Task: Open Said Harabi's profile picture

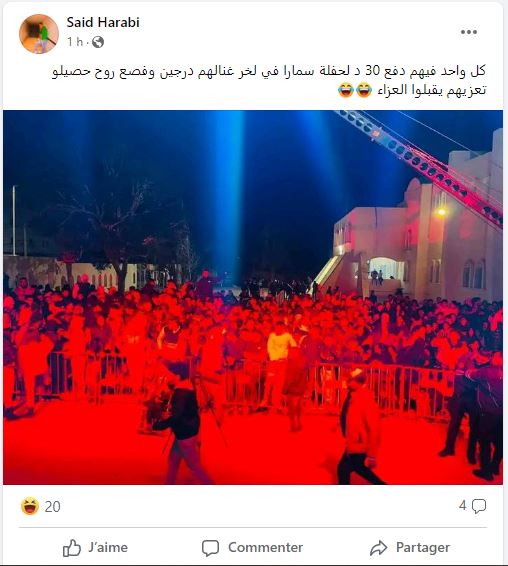Action: 39,34
